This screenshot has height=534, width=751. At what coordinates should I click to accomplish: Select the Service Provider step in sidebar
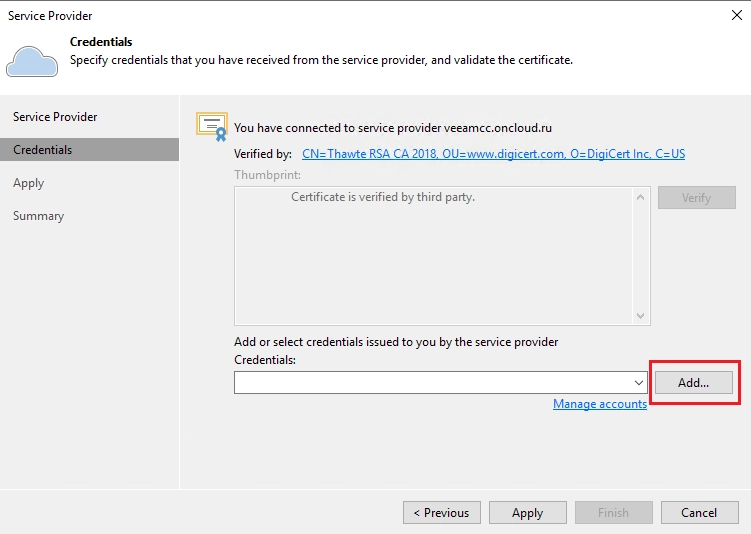tap(55, 117)
